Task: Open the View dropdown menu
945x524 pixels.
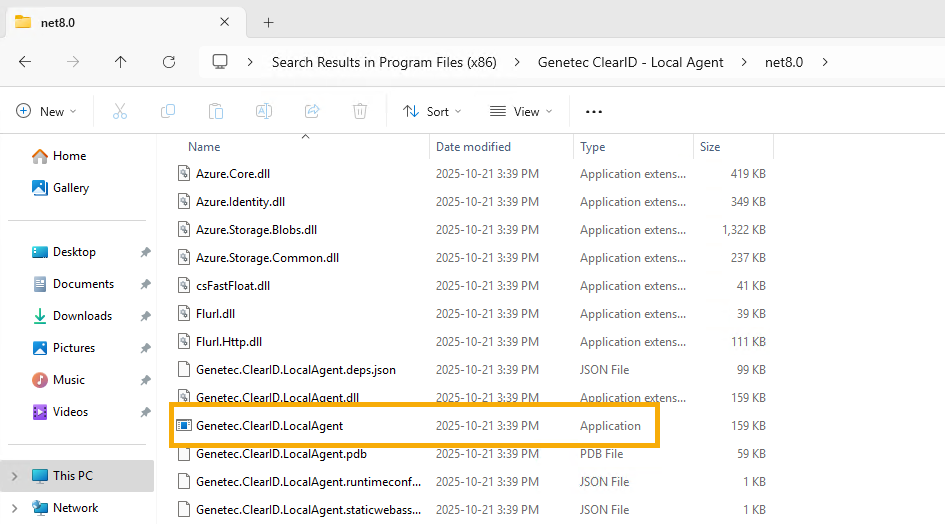Action: click(521, 112)
